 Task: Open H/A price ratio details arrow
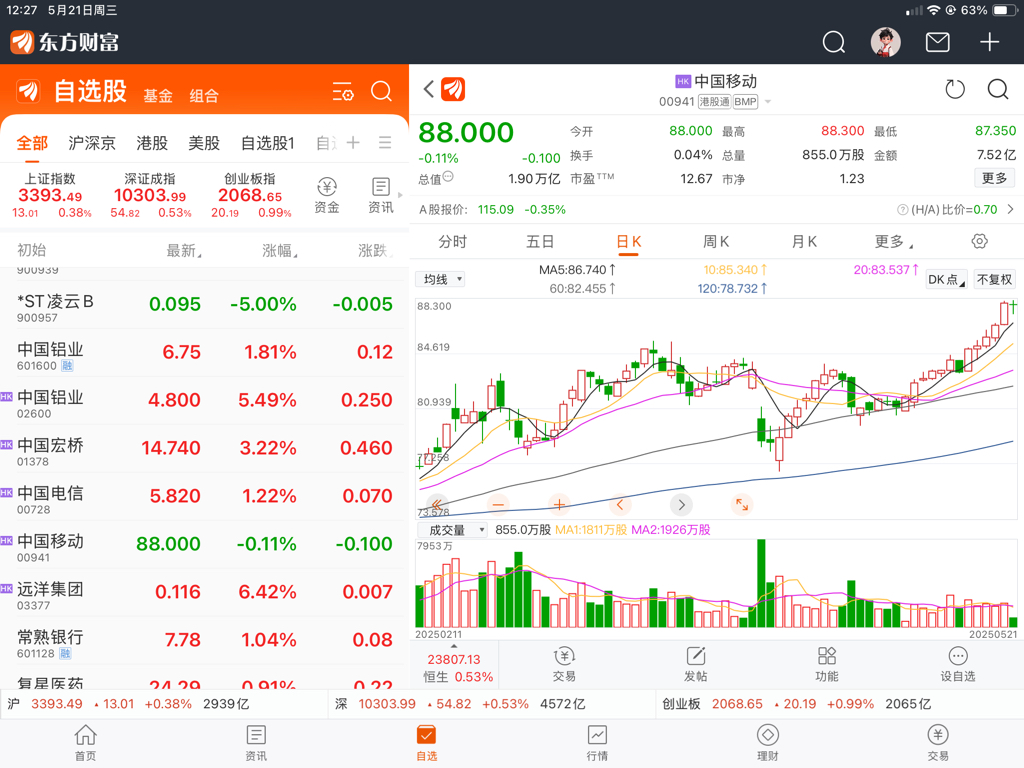tap(1010, 210)
